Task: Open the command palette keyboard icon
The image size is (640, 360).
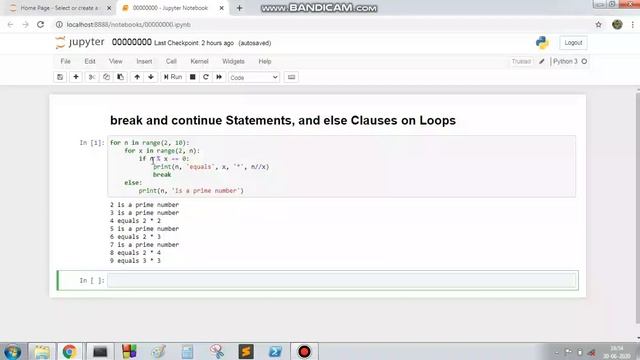Action: pos(291,77)
